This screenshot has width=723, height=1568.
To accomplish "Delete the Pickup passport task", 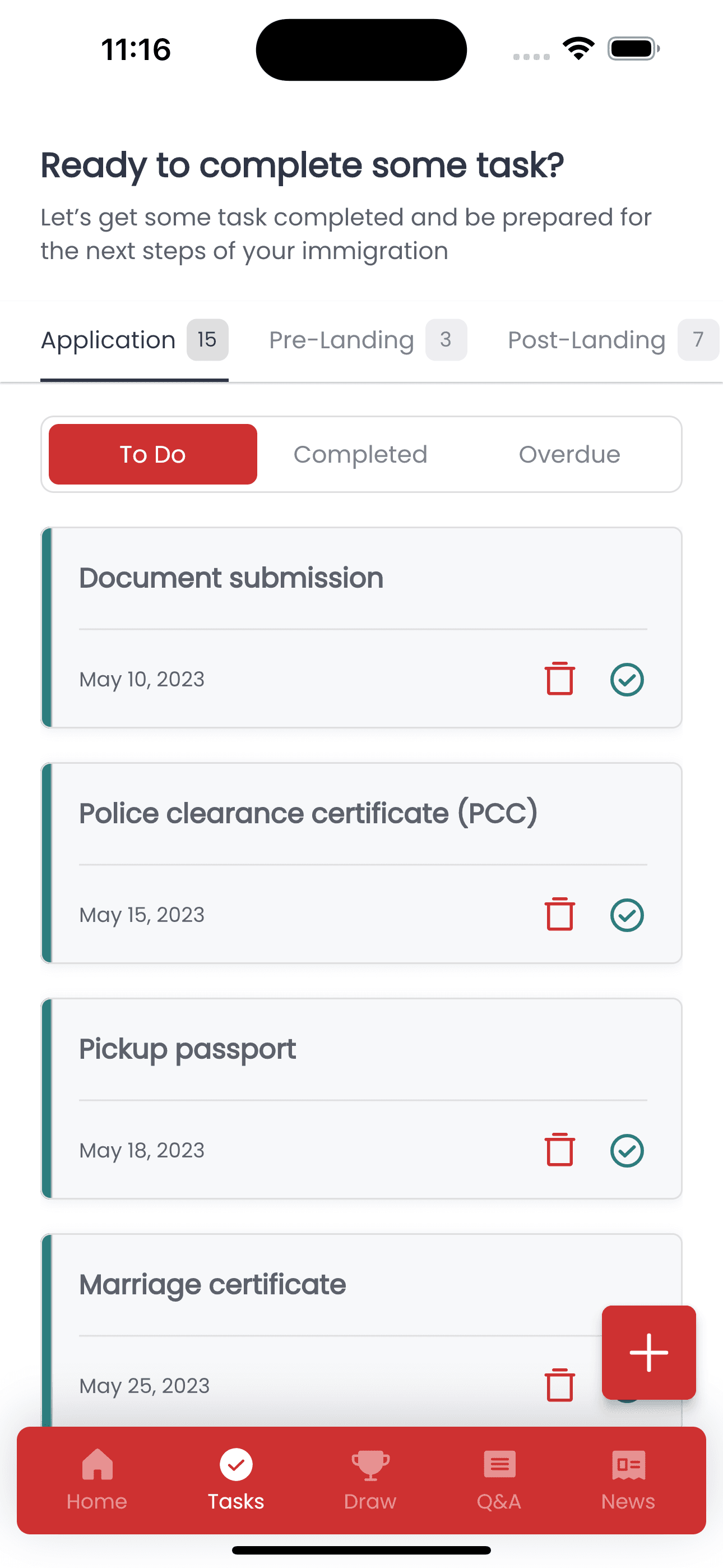I will (559, 1150).
